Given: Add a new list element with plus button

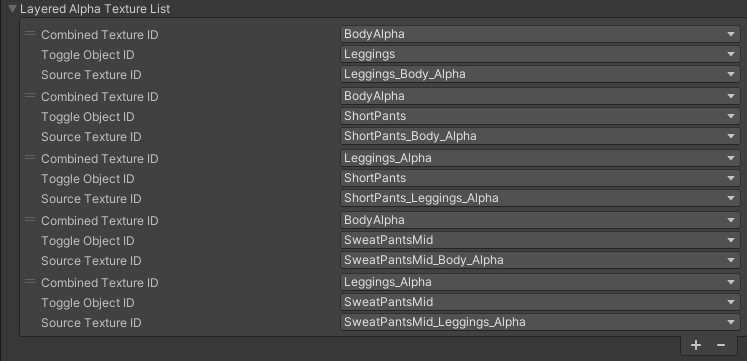Looking at the screenshot, I should pos(696,345).
